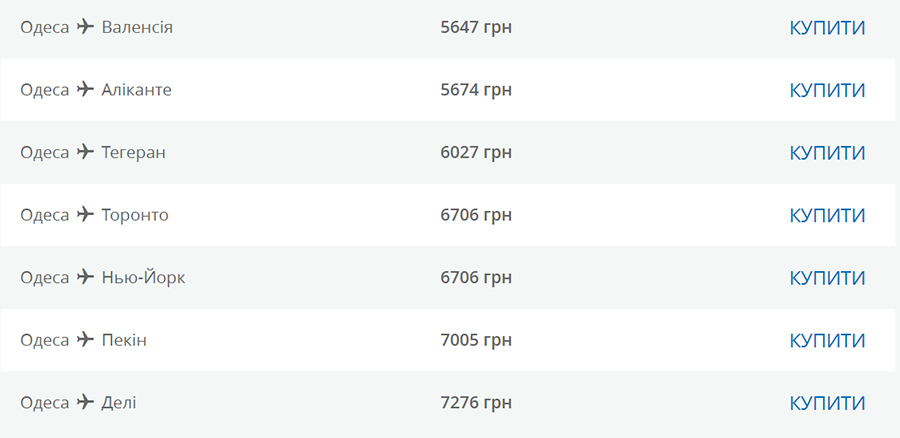Click the airplane icon before Нью-Йорк
The height and width of the screenshot is (438, 900).
[85, 277]
